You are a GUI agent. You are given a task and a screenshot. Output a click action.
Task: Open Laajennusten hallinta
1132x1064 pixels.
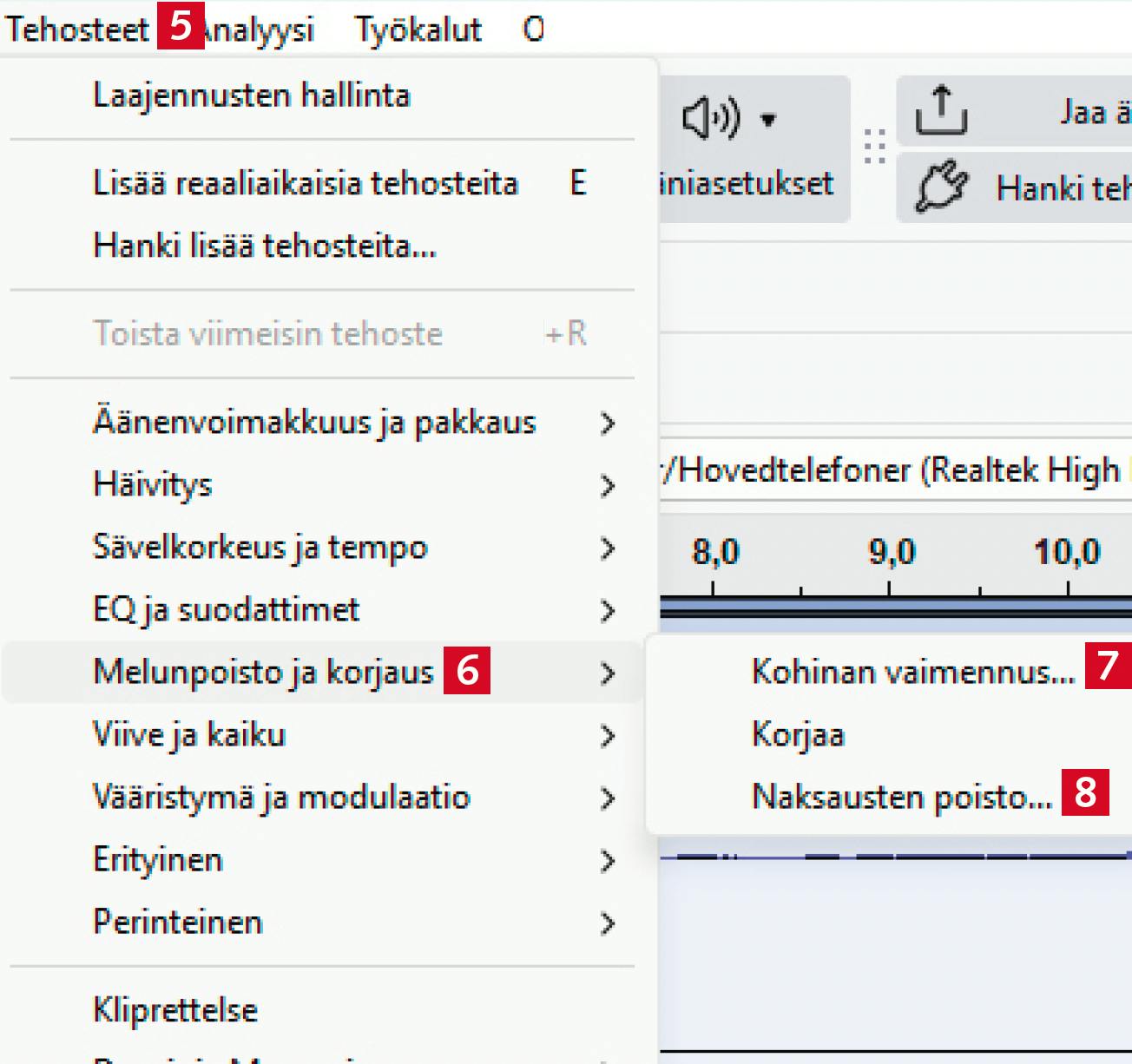click(x=251, y=95)
